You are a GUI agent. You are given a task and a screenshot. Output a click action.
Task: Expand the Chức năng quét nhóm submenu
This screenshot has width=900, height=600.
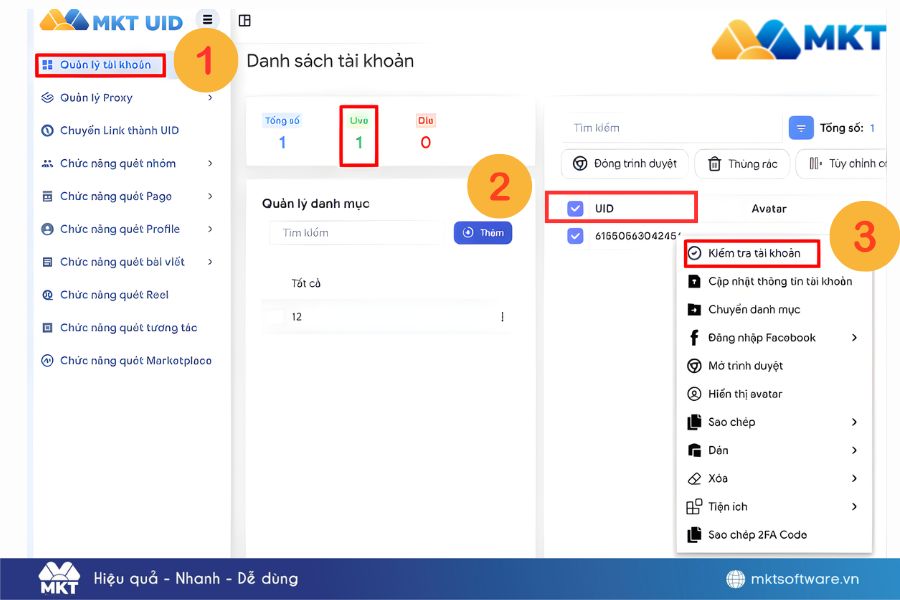(x=210, y=164)
